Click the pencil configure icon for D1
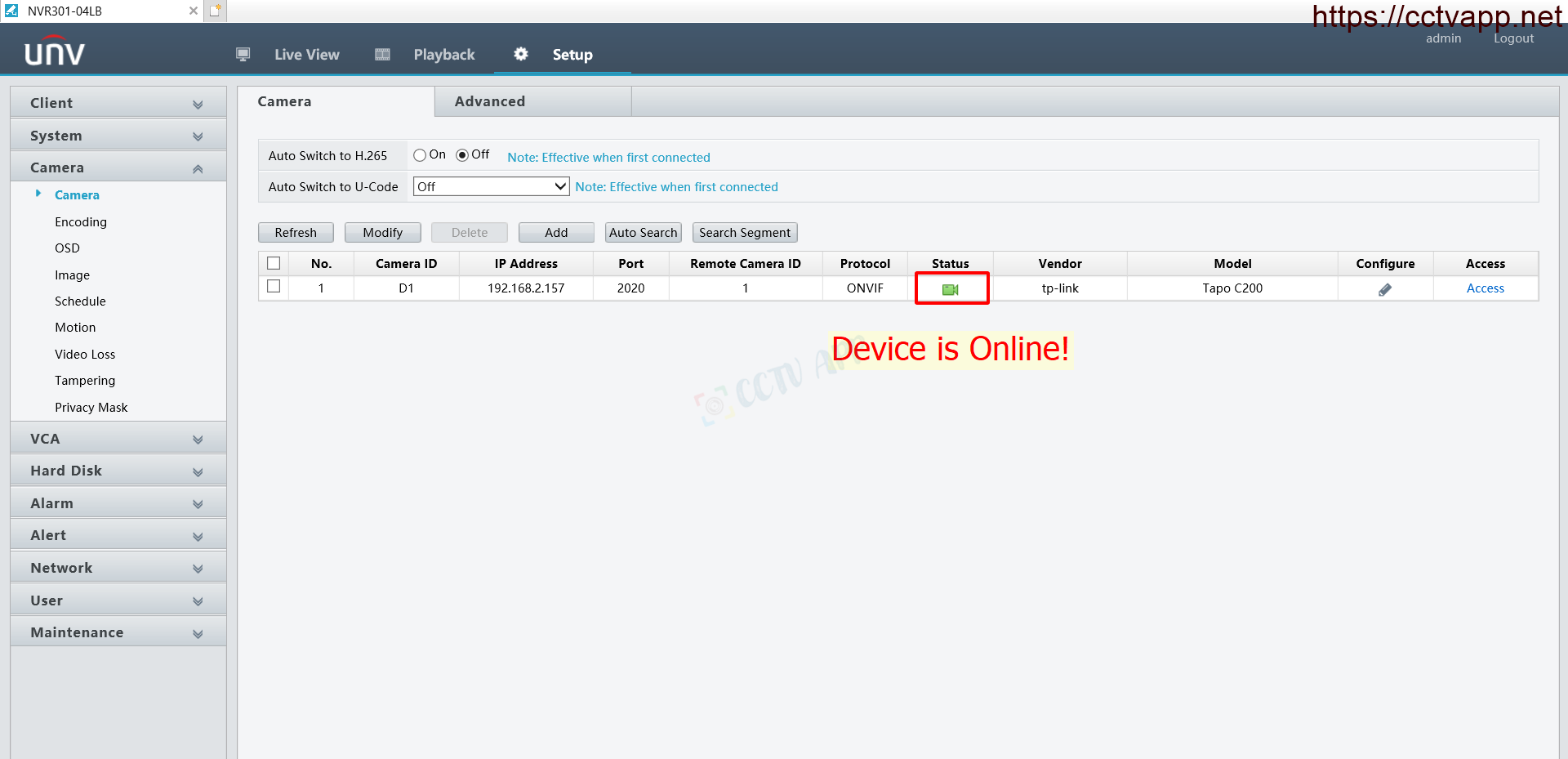Screen dimensions: 1568x759 (1384, 289)
